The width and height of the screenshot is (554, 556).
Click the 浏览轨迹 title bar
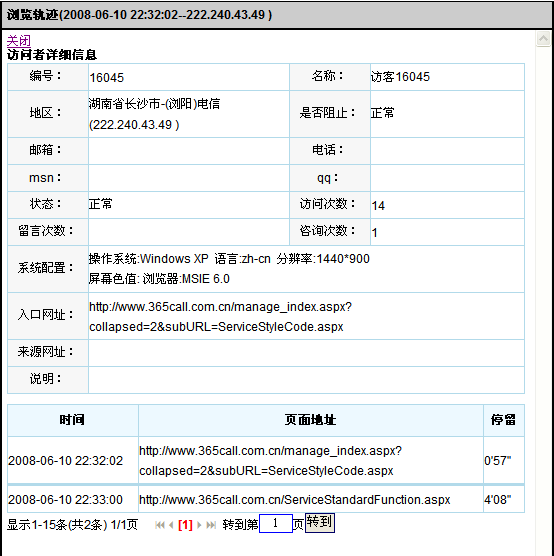[x=277, y=15]
